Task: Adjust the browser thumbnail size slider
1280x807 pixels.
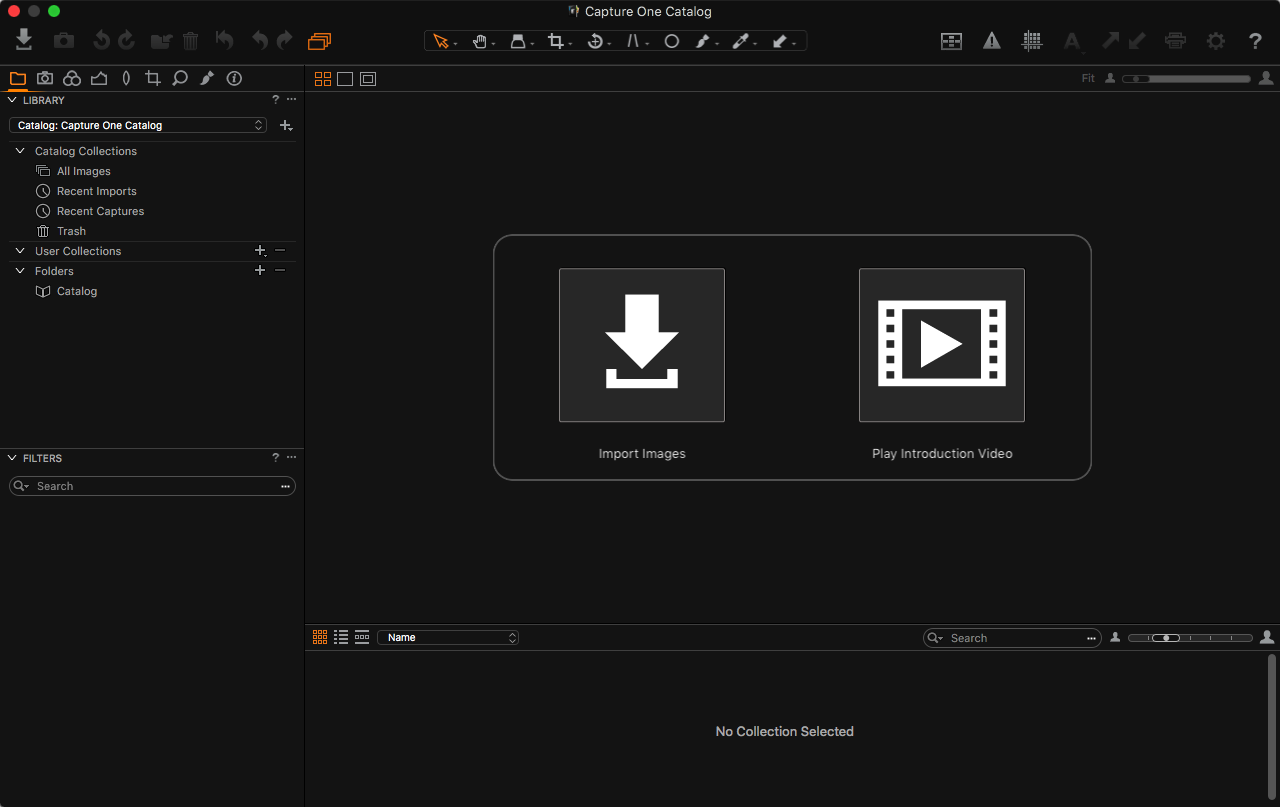Action: coord(1190,637)
